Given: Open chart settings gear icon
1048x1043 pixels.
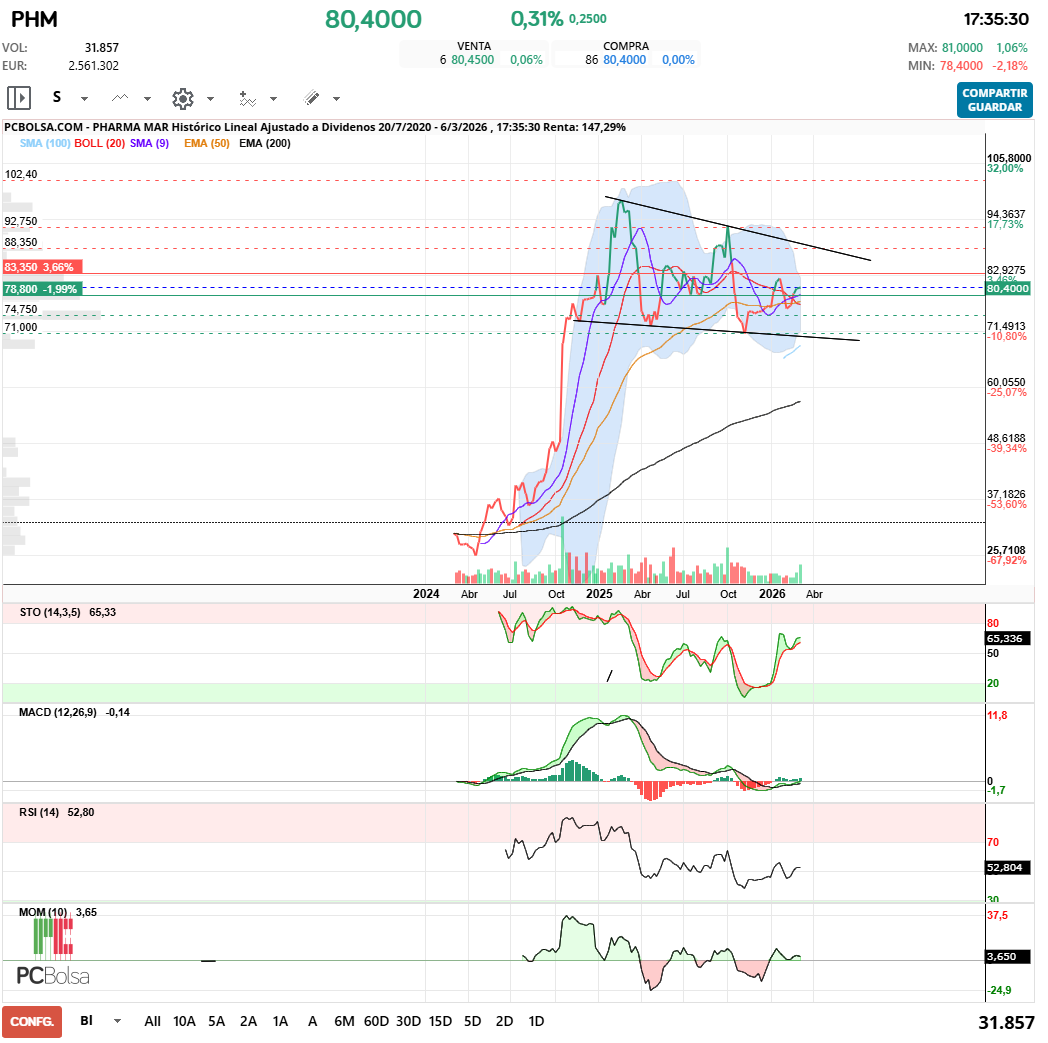Looking at the screenshot, I should tap(182, 98).
